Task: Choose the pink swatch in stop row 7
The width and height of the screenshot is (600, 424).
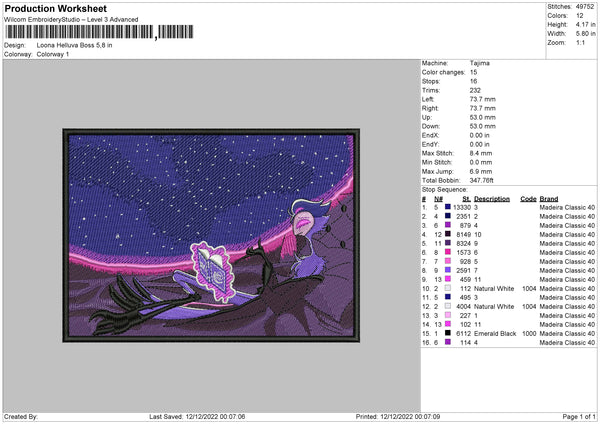Action: click(448, 261)
